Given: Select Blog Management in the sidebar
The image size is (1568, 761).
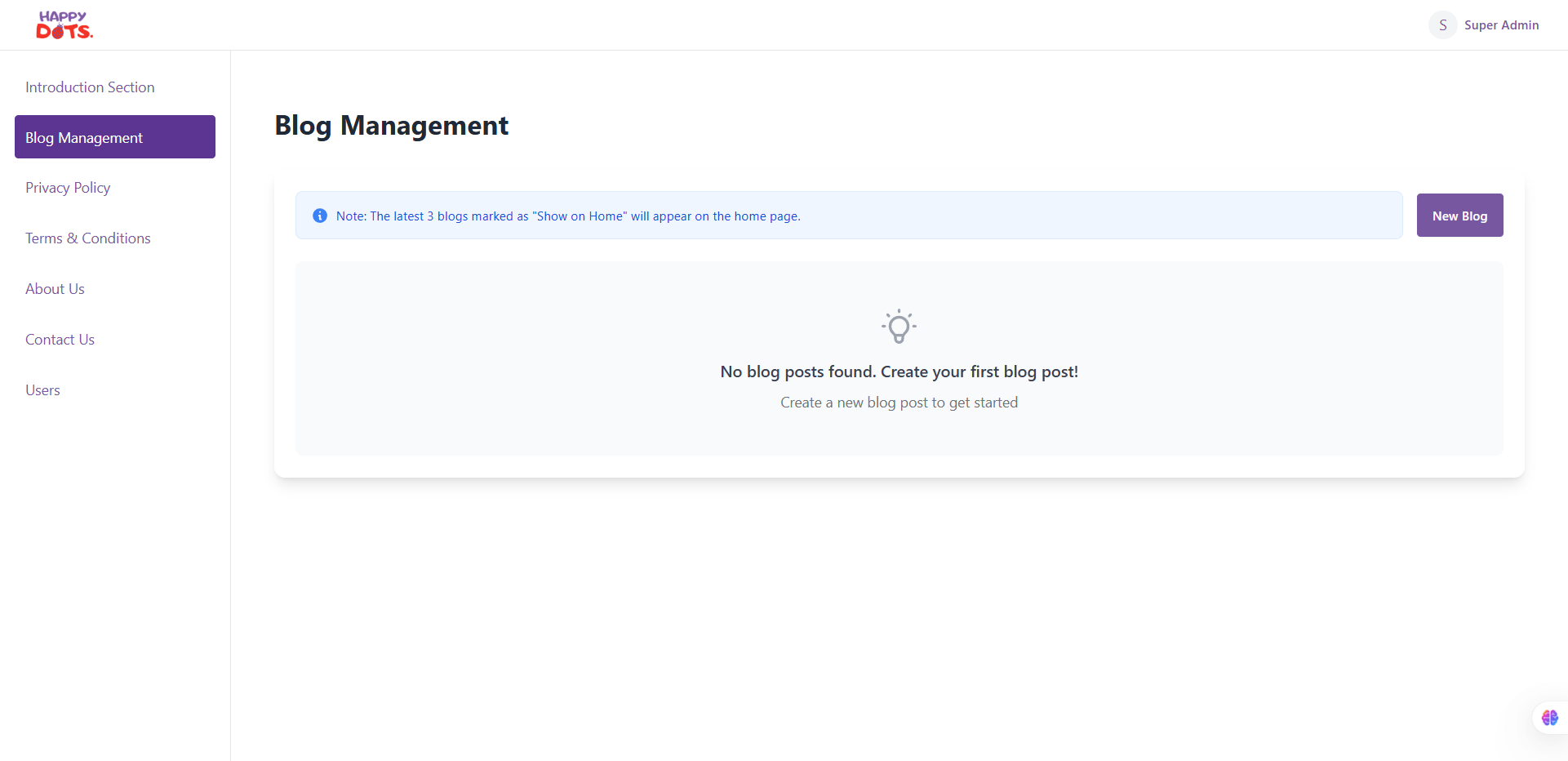Looking at the screenshot, I should [115, 137].
